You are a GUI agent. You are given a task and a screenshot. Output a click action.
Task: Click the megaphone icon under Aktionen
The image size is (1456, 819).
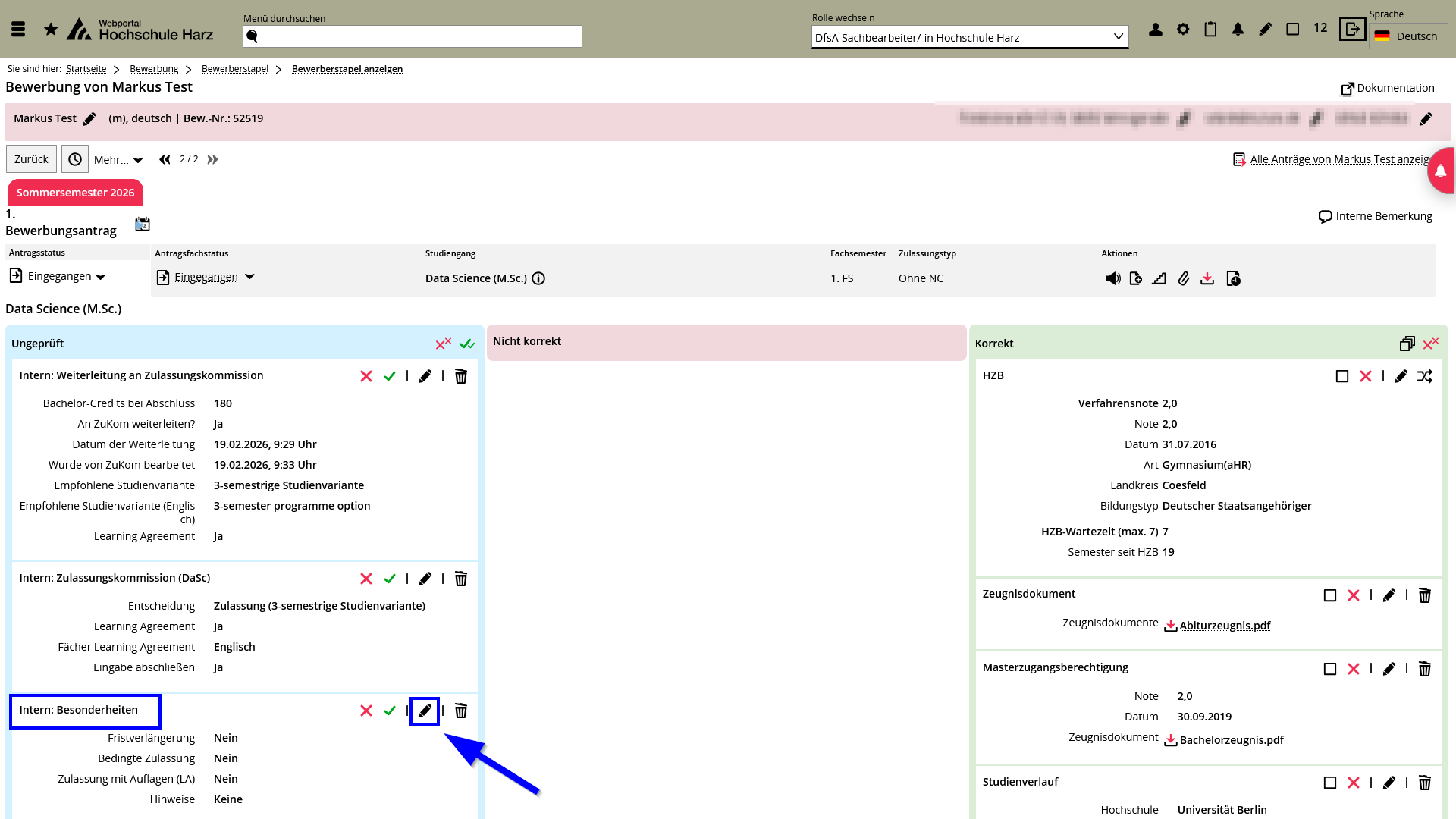pyautogui.click(x=1112, y=278)
